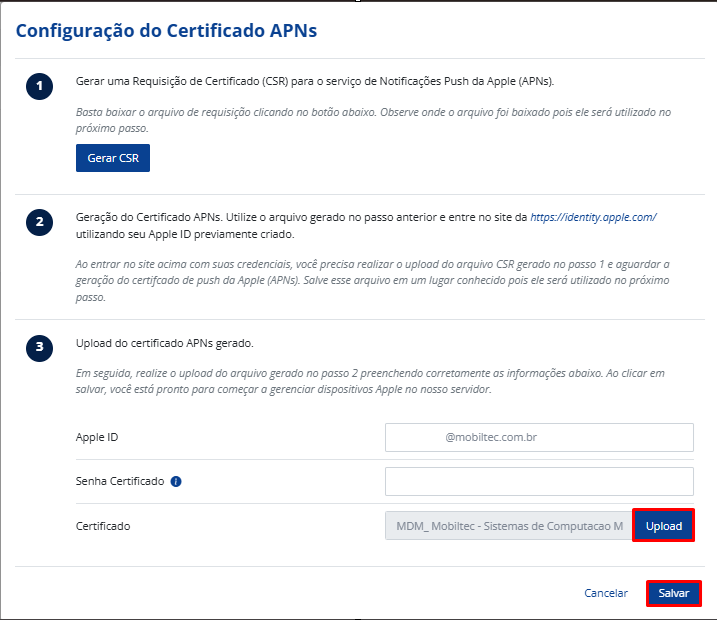The width and height of the screenshot is (717, 620).
Task: Cancel the APNs configuration dialog
Action: point(606,593)
